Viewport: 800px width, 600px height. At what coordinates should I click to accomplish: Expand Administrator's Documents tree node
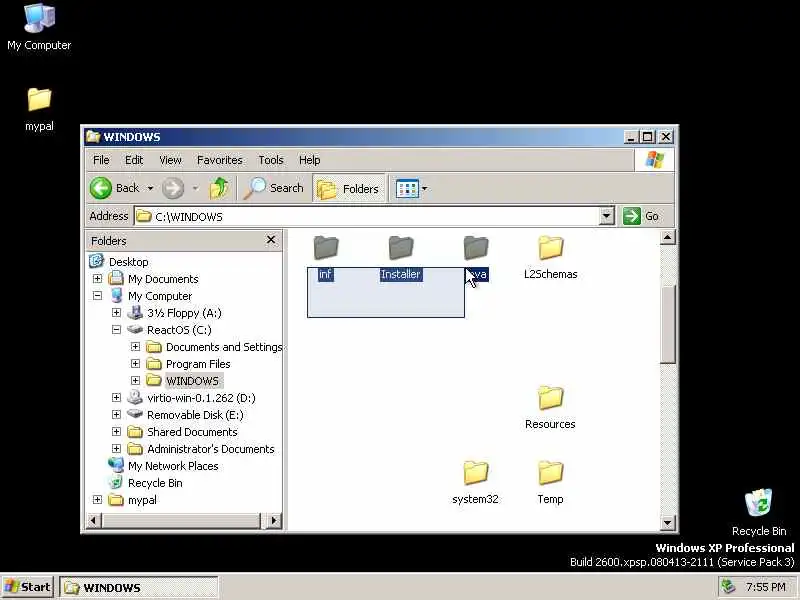tap(116, 448)
